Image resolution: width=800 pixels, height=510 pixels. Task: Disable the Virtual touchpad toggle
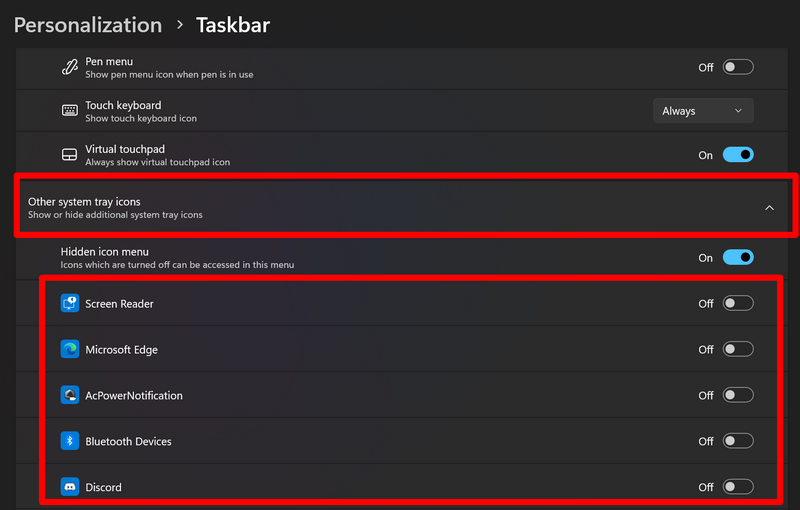(x=738, y=155)
